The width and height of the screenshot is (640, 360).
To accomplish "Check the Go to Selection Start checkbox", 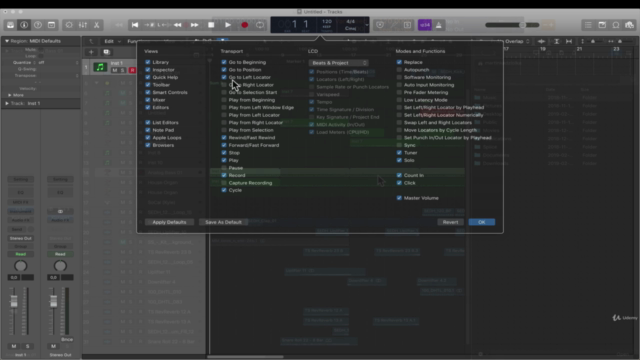I will [224, 92].
